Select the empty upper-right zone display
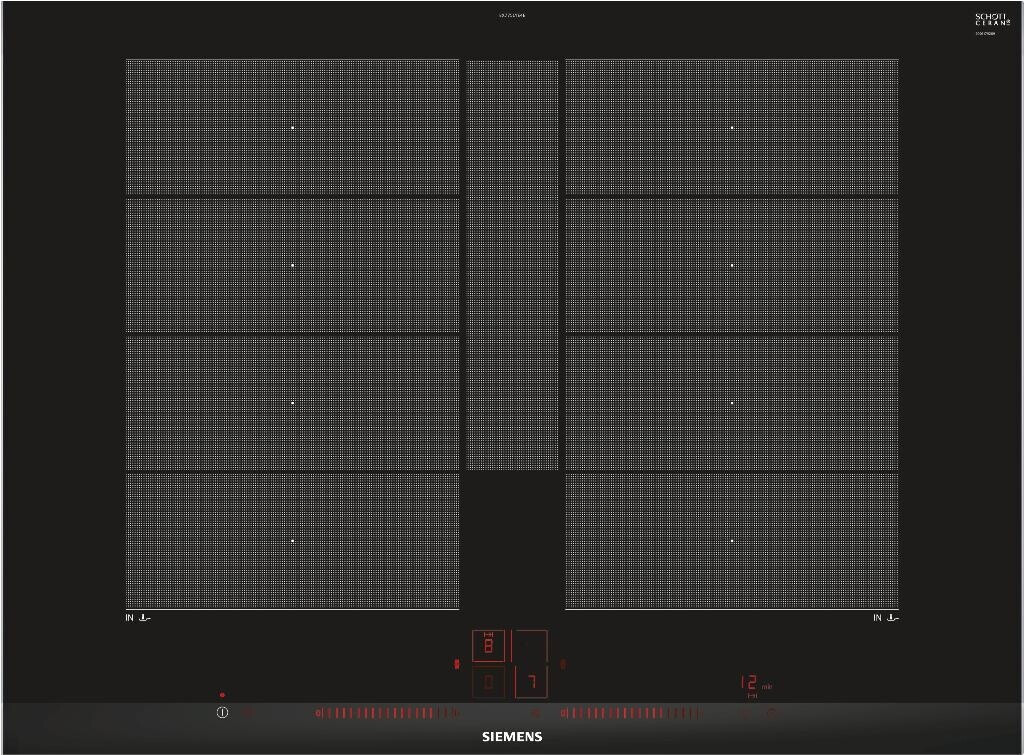The width and height of the screenshot is (1024, 755). [x=531, y=646]
